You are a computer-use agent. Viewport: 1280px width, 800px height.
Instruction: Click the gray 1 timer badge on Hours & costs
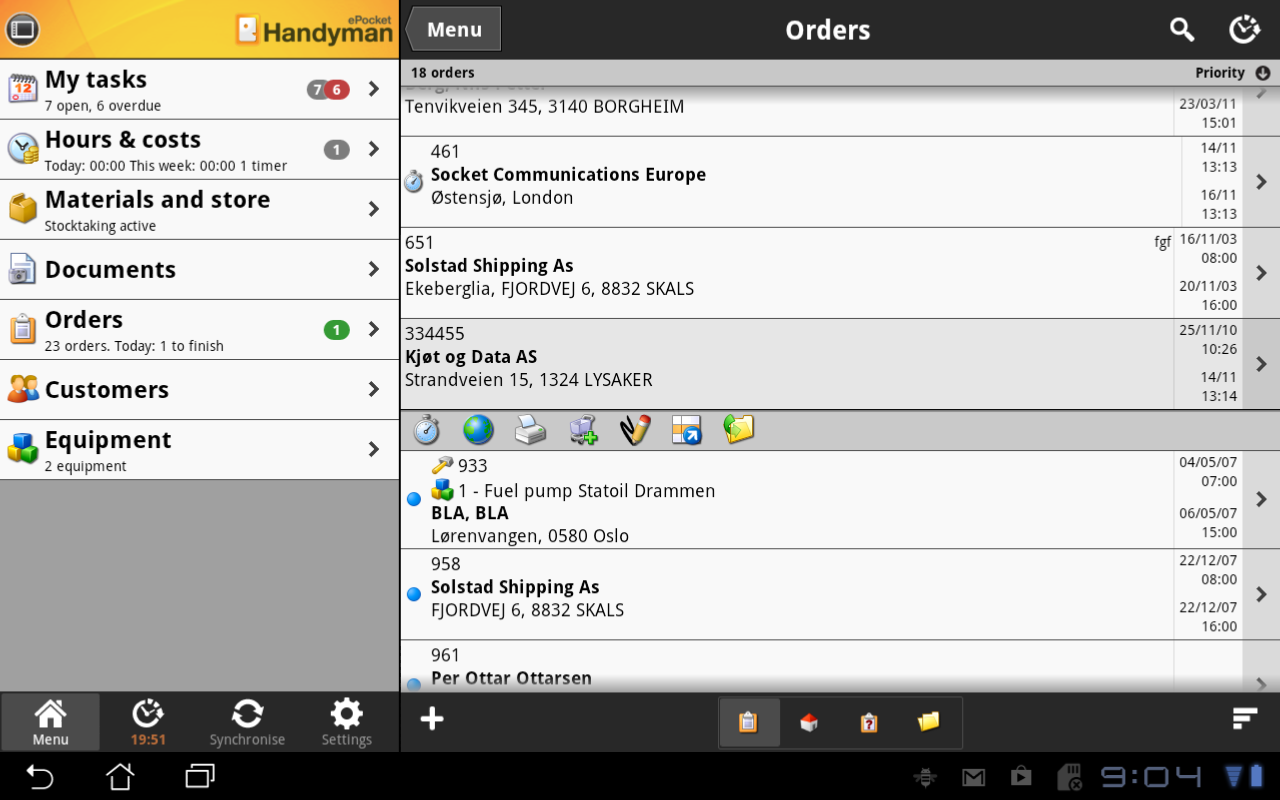coord(337,150)
